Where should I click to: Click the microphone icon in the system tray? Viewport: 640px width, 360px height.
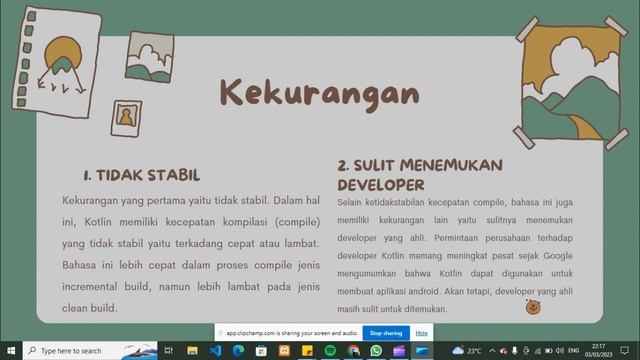click(515, 351)
